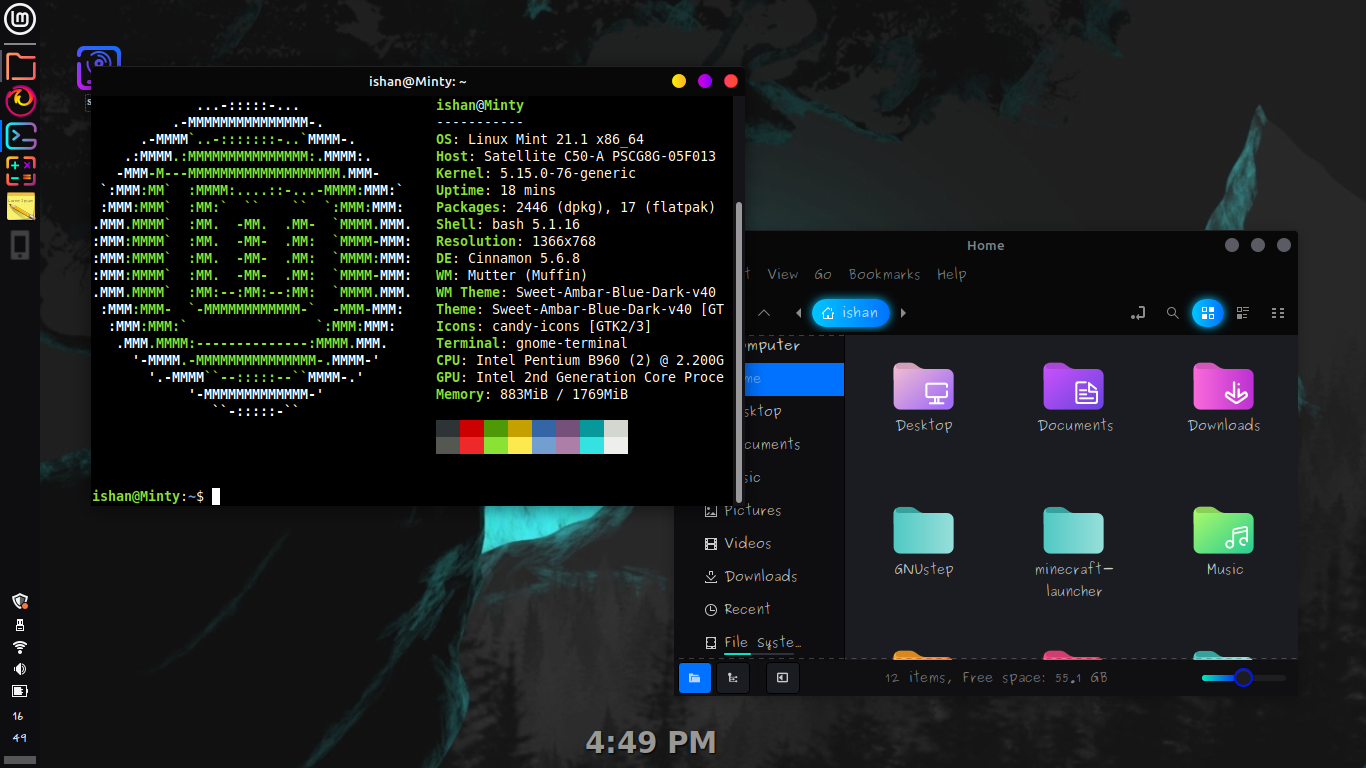Select the GNUstep folder

coord(924,542)
